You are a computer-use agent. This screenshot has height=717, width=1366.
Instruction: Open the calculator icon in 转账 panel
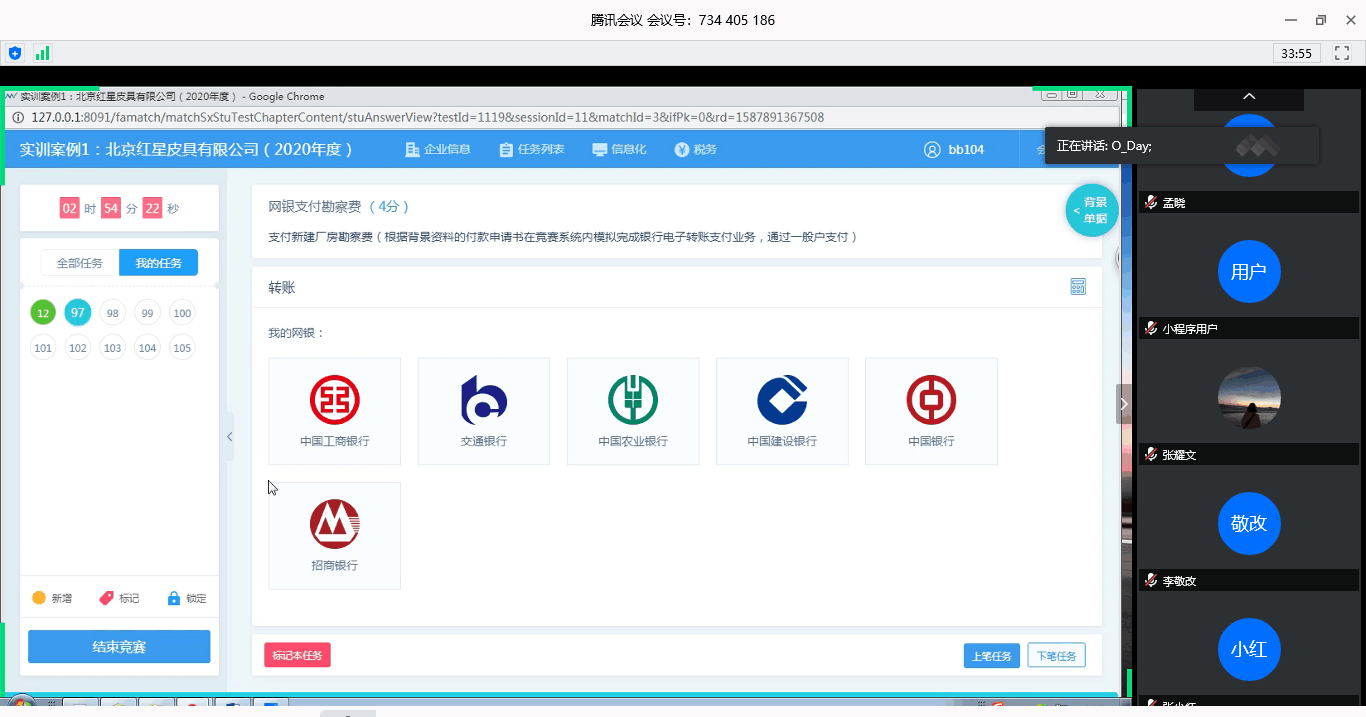click(1078, 287)
